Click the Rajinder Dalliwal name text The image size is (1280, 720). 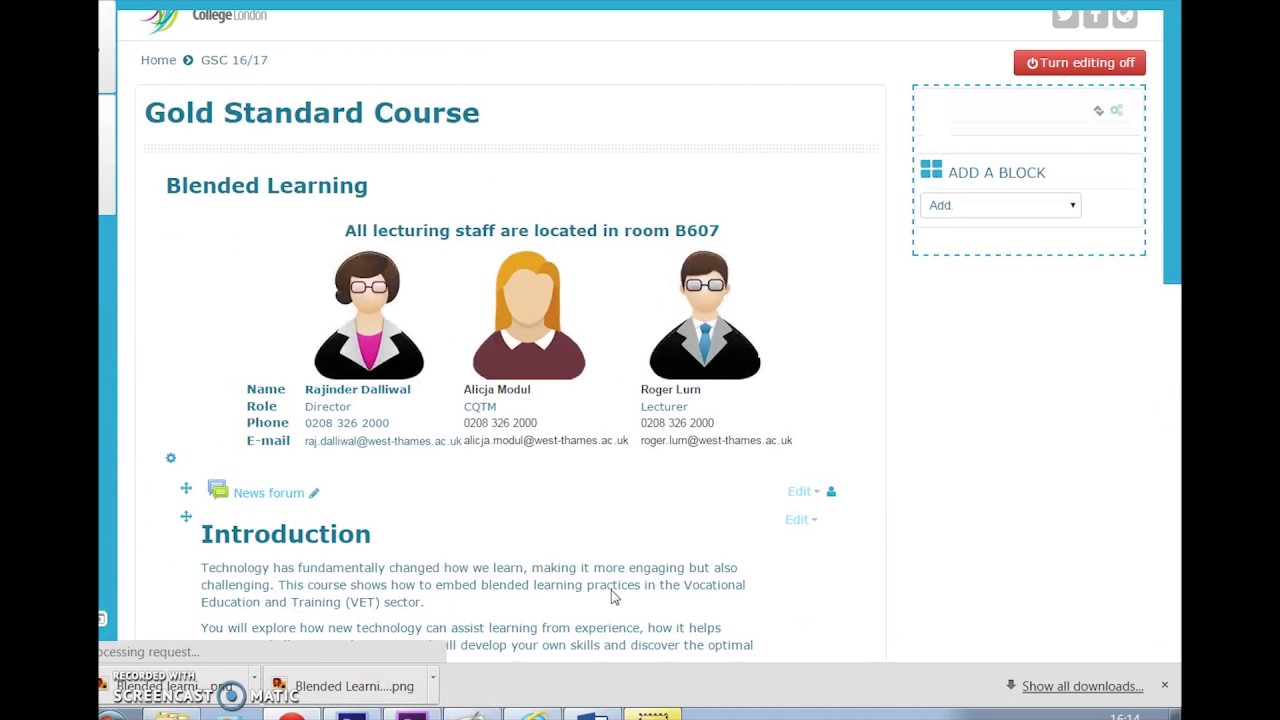point(358,389)
